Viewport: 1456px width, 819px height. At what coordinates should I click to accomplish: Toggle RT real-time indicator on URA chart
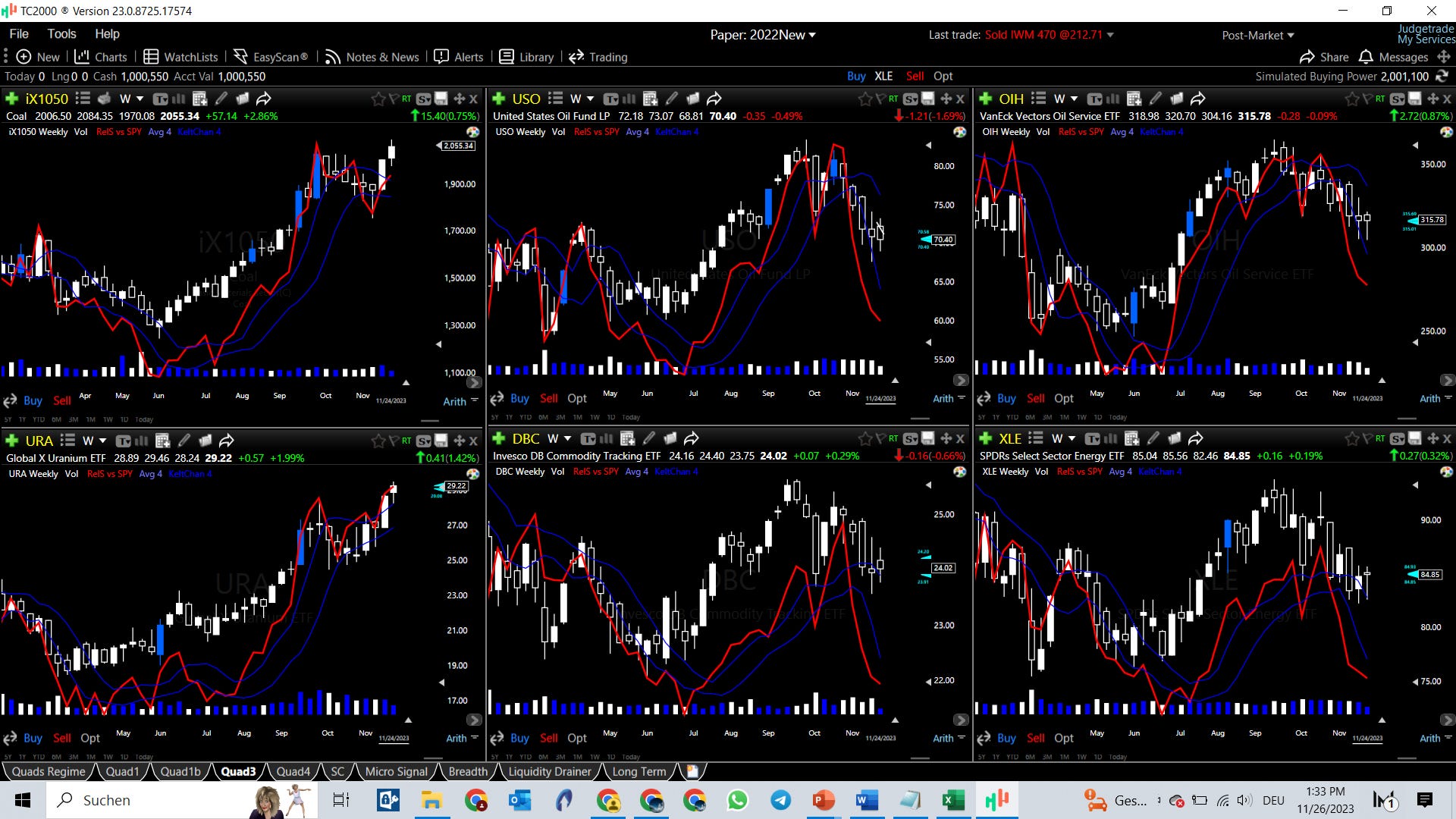tap(406, 441)
